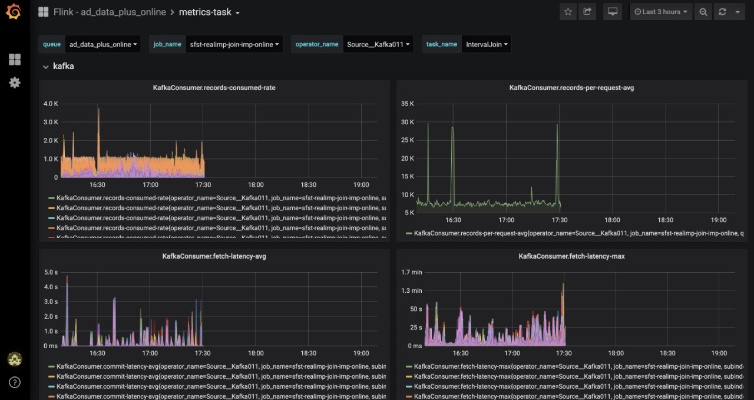Screen dimensions: 754x400
Task: Click the zoom out time range magnifier
Action: 703,12
